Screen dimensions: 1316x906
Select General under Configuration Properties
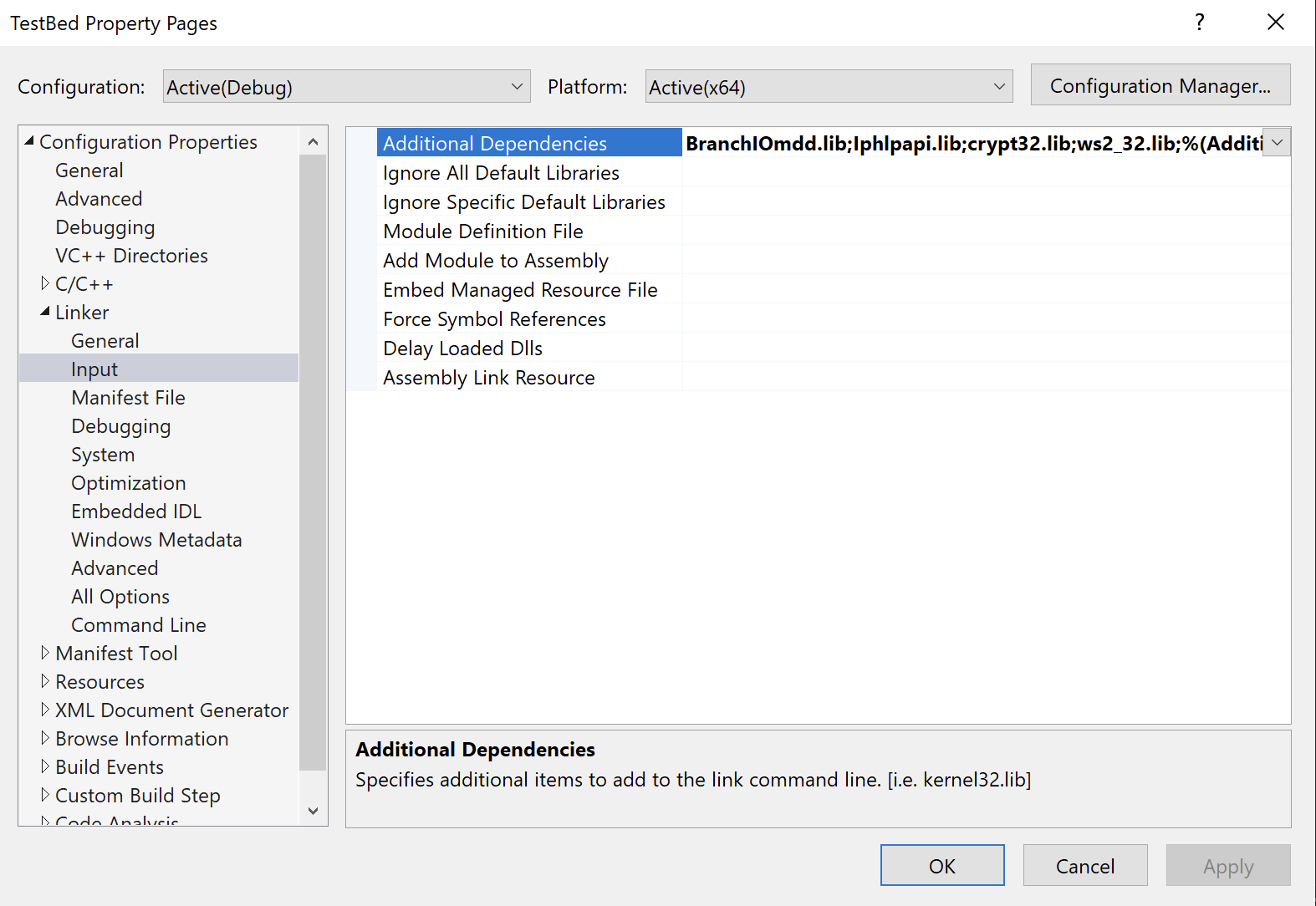(x=89, y=171)
